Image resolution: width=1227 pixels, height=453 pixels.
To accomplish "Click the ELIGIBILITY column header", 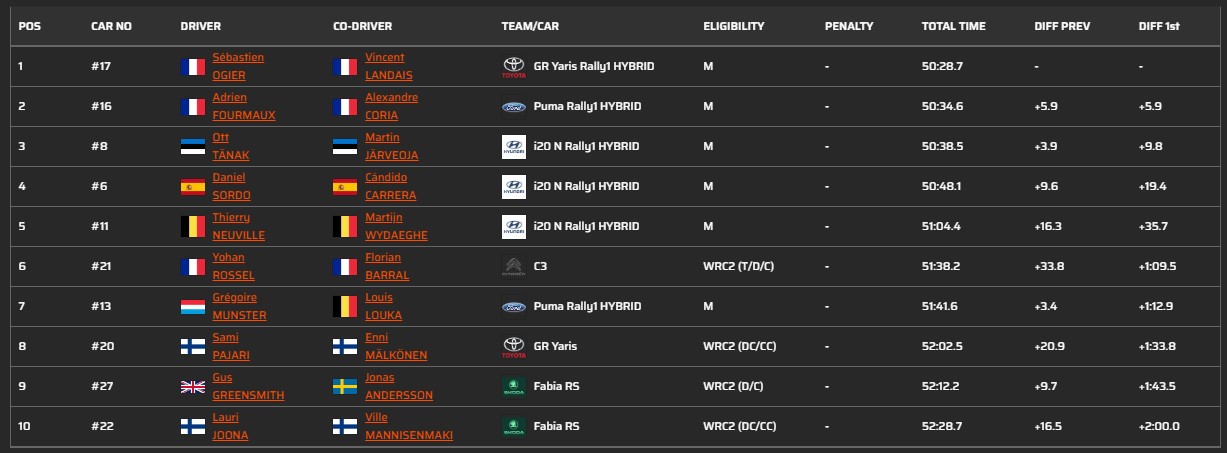I will [733, 25].
